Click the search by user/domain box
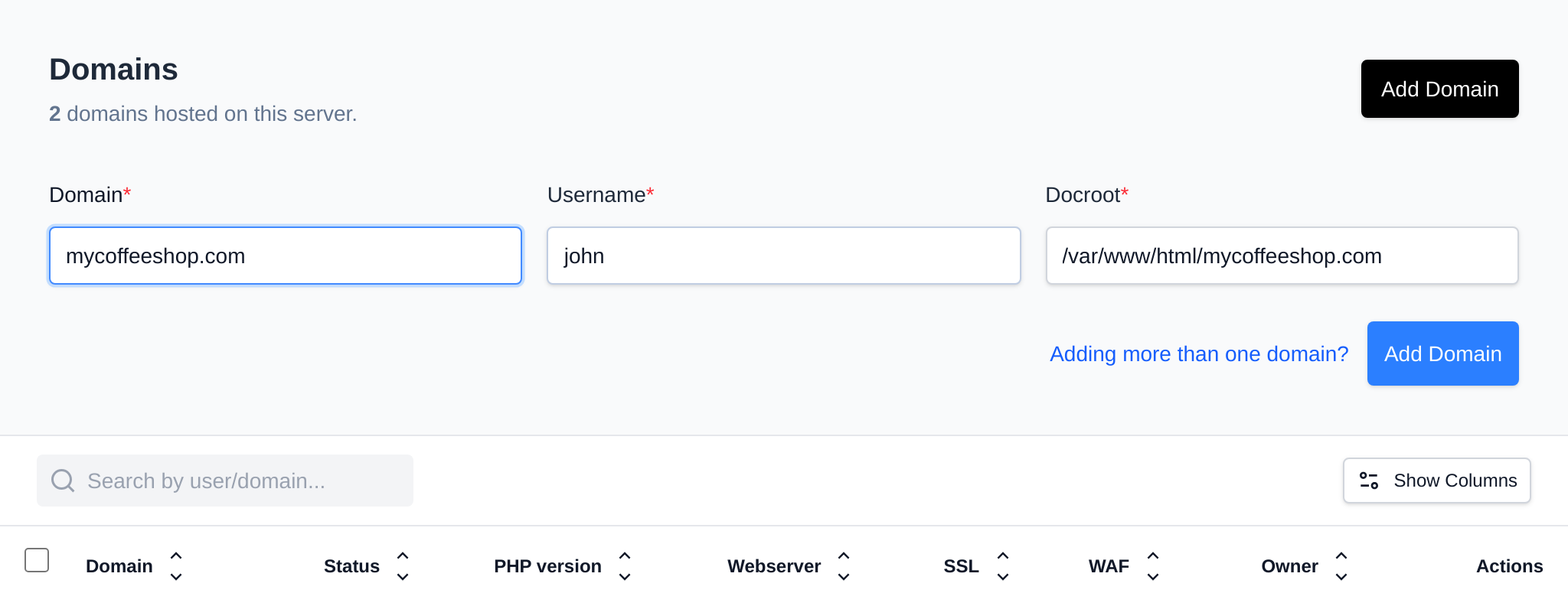The image size is (1568, 606). pyautogui.click(x=225, y=481)
